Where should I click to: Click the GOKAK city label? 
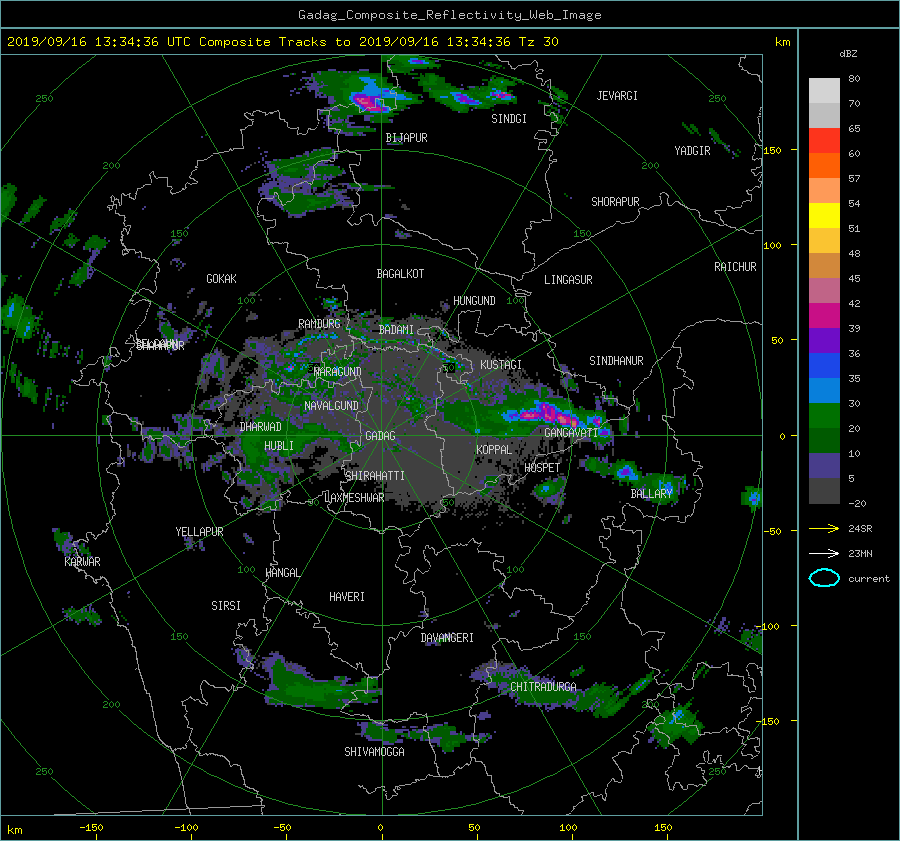click(222, 279)
